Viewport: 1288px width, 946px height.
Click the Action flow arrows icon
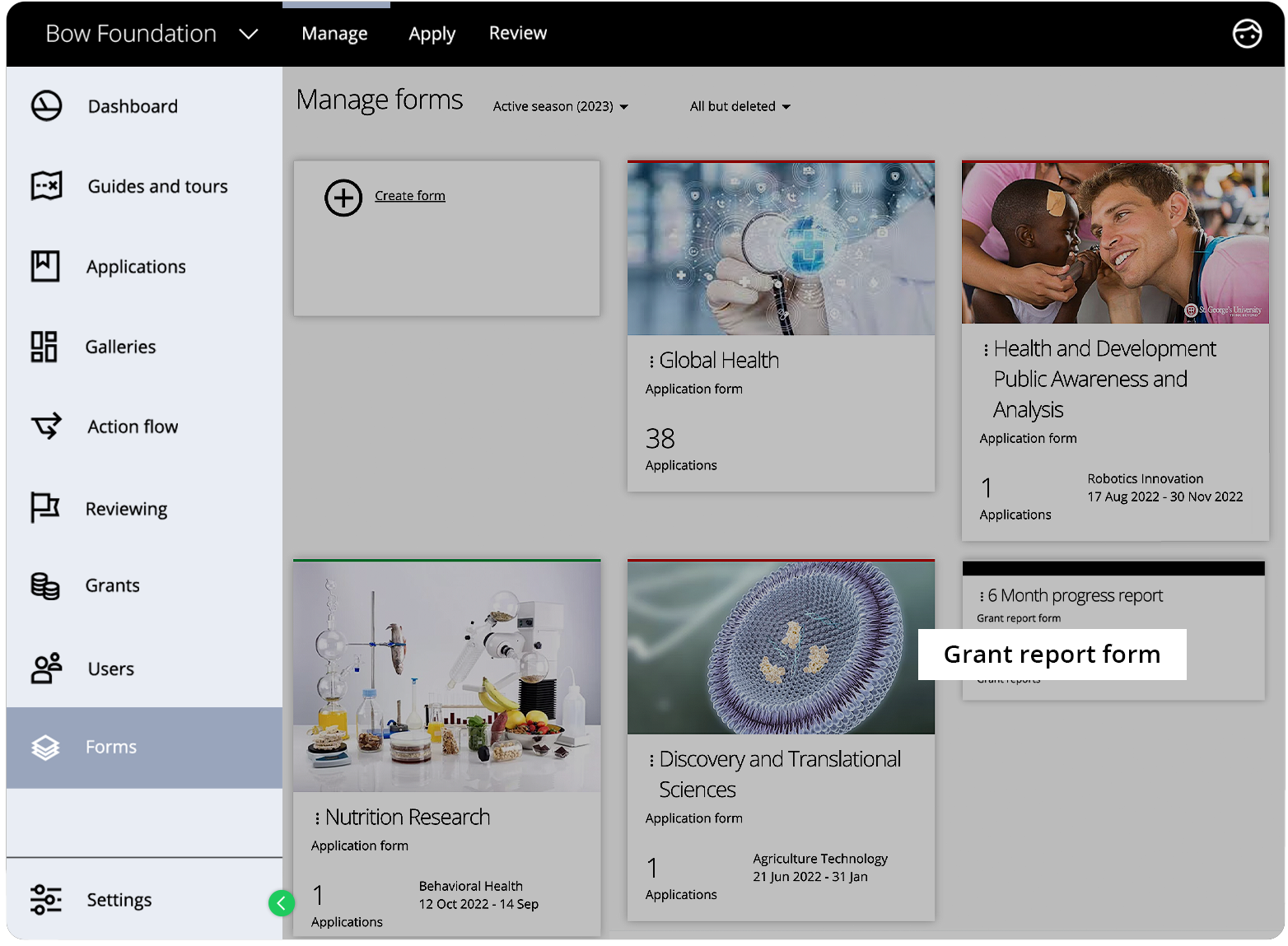point(46,426)
